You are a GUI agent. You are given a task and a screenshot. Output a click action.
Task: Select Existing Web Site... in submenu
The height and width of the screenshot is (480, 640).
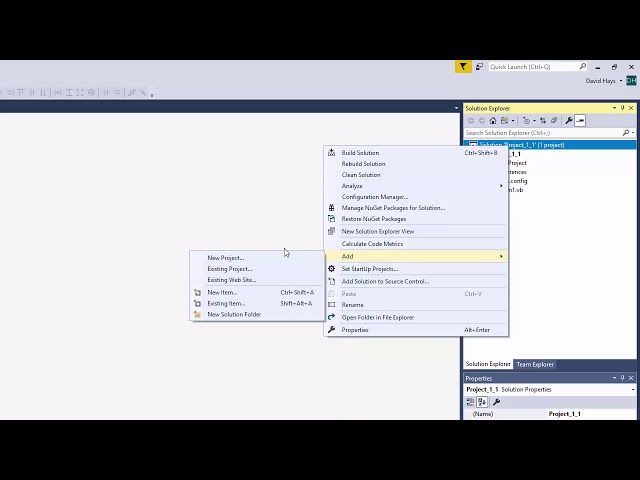click(257, 280)
